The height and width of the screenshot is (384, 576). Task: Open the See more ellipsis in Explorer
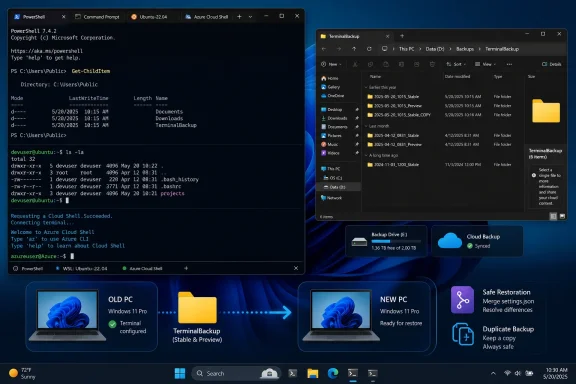(509, 64)
